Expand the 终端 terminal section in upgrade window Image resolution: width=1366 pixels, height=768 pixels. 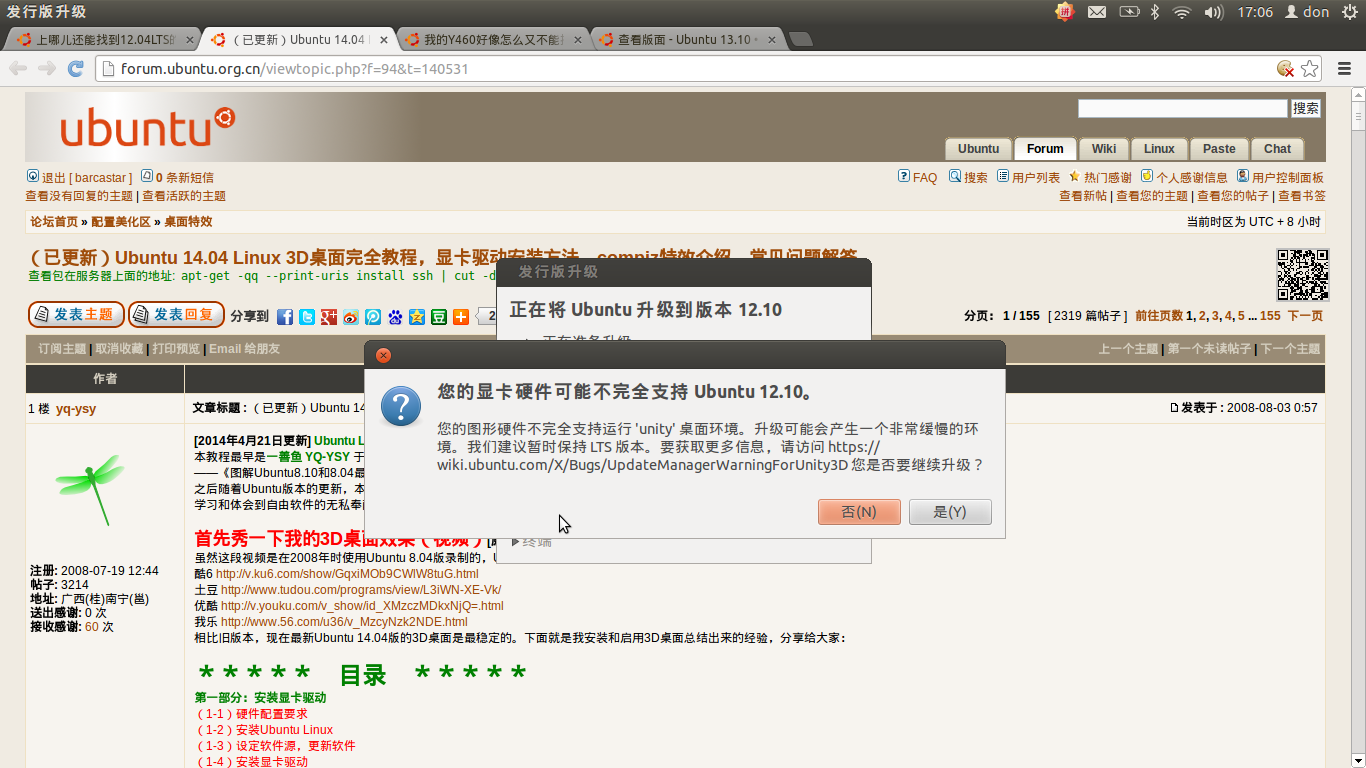point(531,541)
